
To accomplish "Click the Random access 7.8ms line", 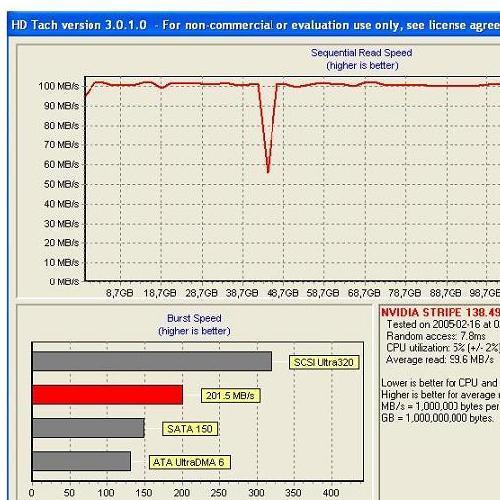I will click(x=436, y=336).
